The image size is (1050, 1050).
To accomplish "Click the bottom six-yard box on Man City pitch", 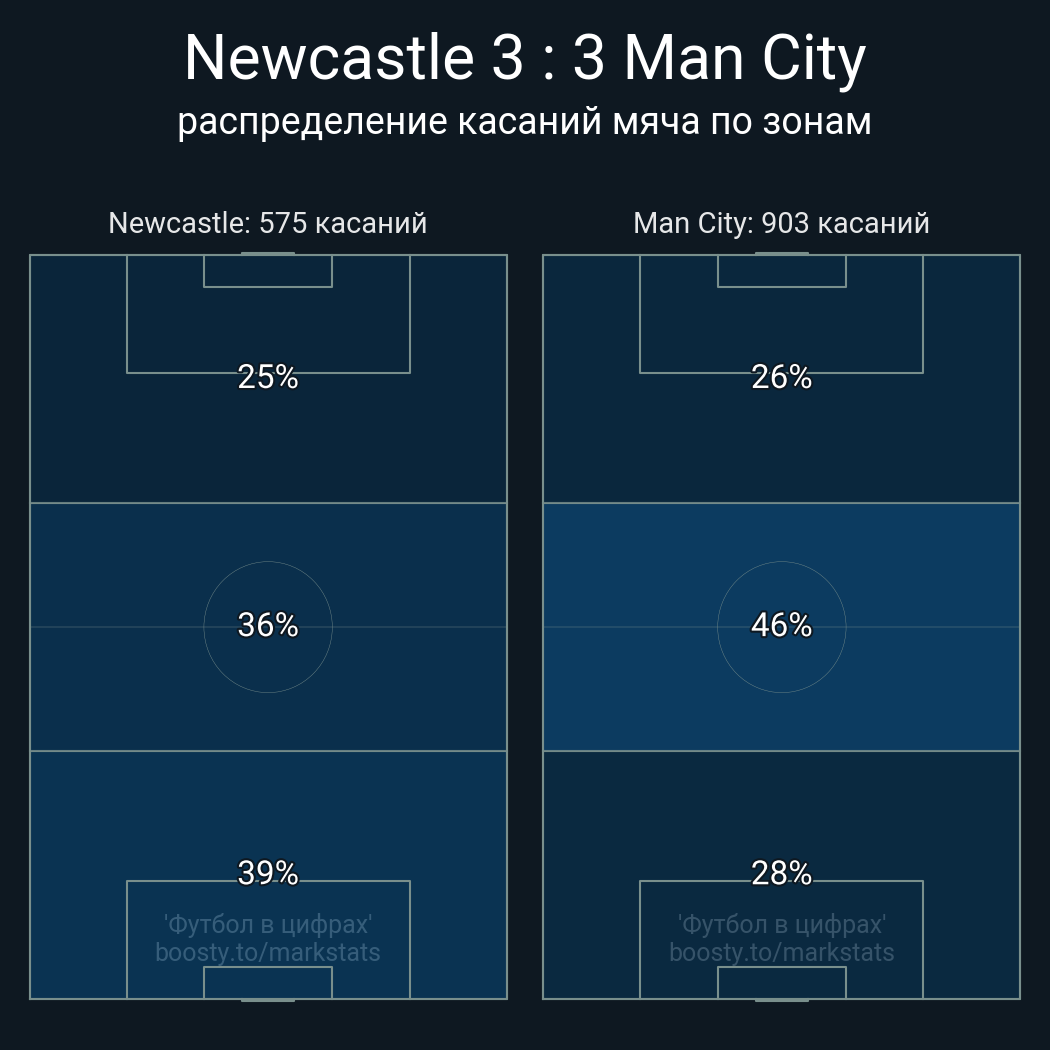I will coord(781,982).
